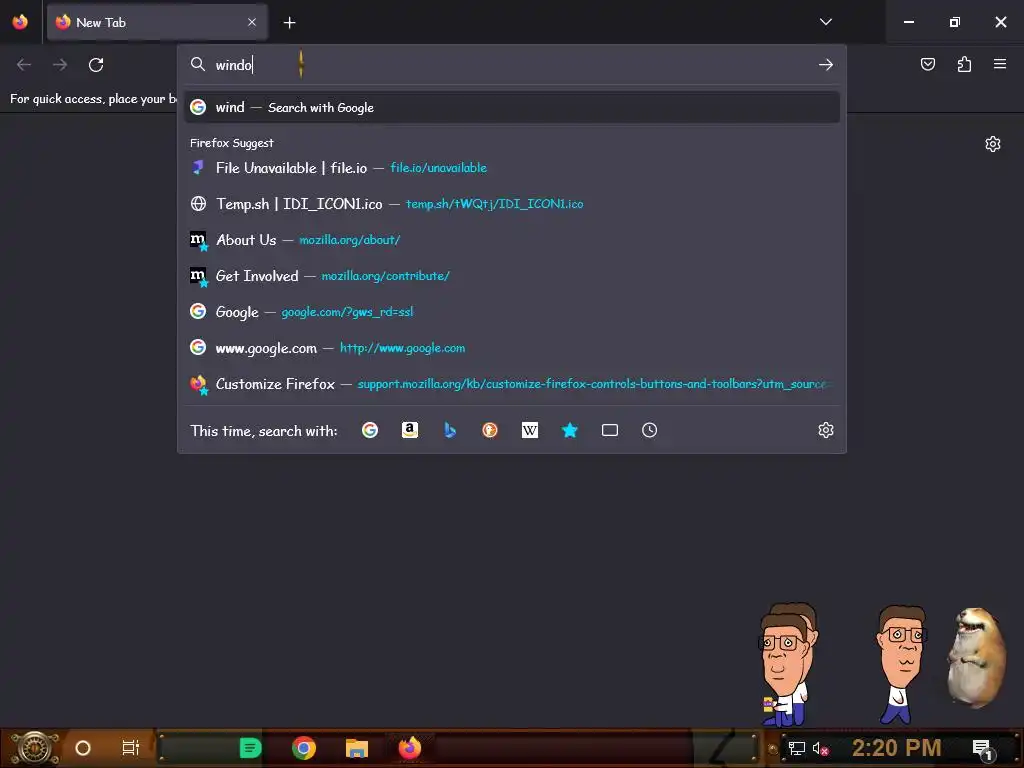1024x768 pixels.
Task: Click the Firefox taskbar icon
Action: coord(410,748)
